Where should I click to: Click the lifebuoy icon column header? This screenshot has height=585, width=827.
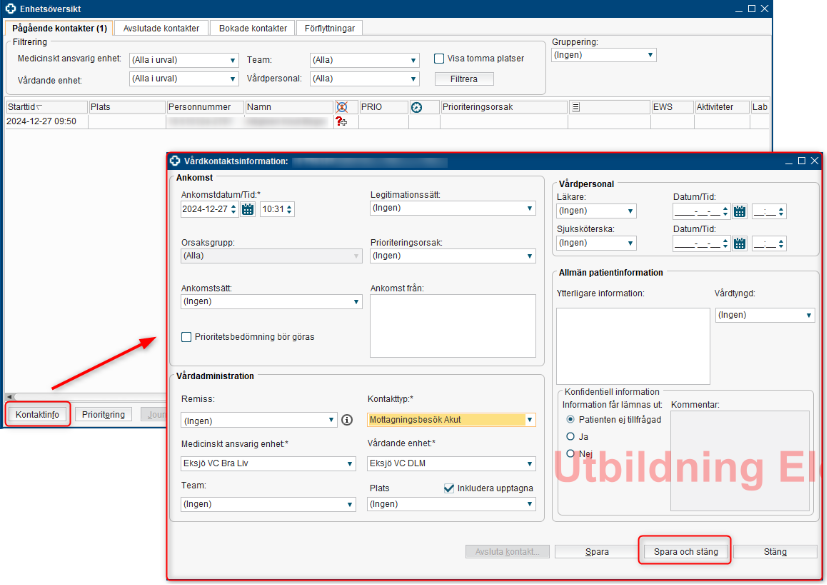pyautogui.click(x=342, y=107)
